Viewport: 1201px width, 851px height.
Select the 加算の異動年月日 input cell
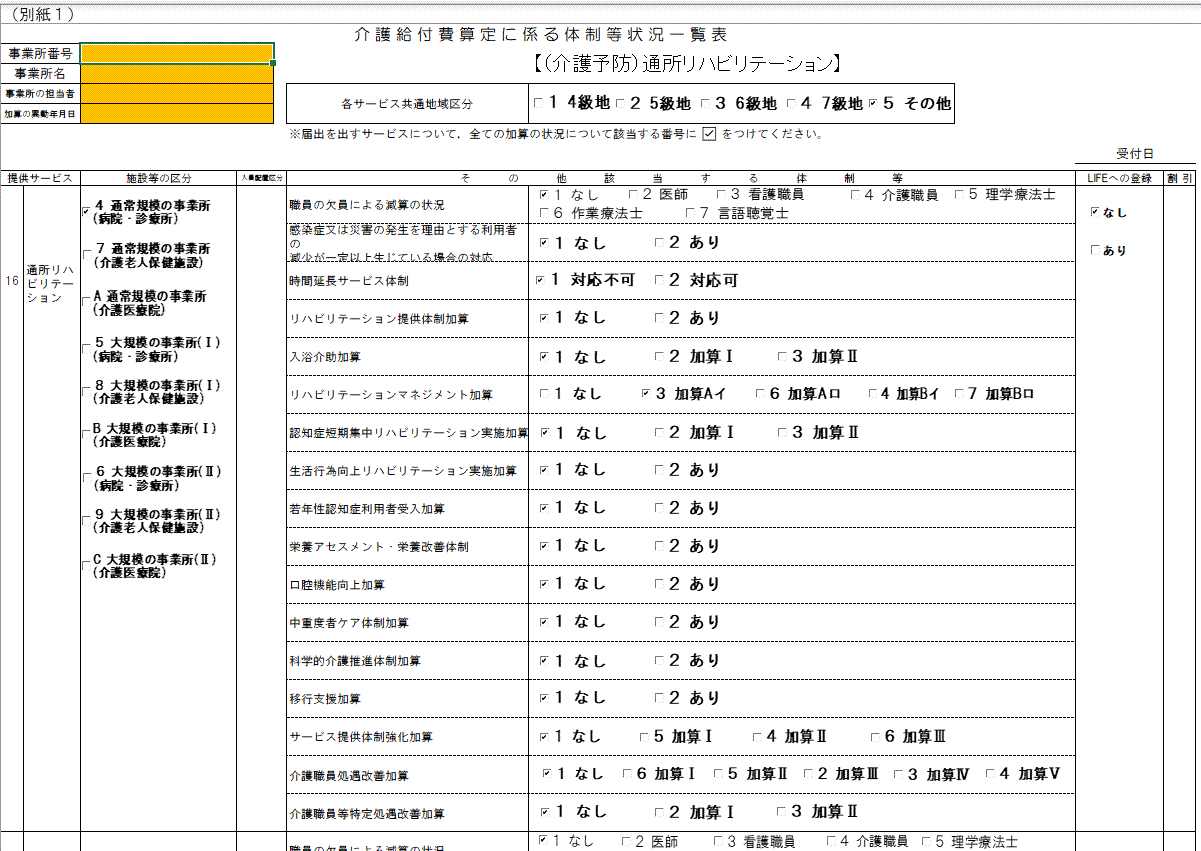tap(177, 113)
